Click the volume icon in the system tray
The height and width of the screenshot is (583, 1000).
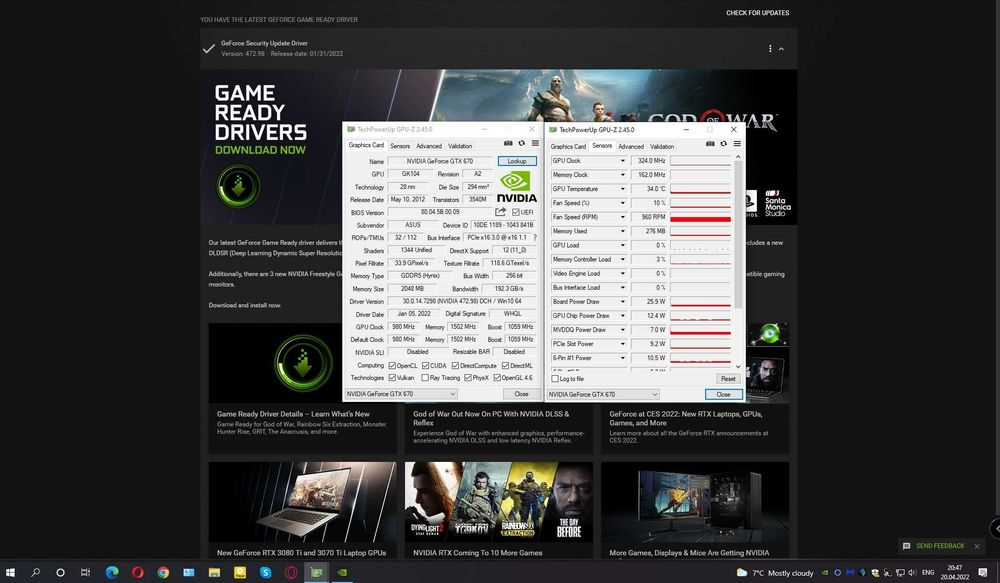click(912, 573)
